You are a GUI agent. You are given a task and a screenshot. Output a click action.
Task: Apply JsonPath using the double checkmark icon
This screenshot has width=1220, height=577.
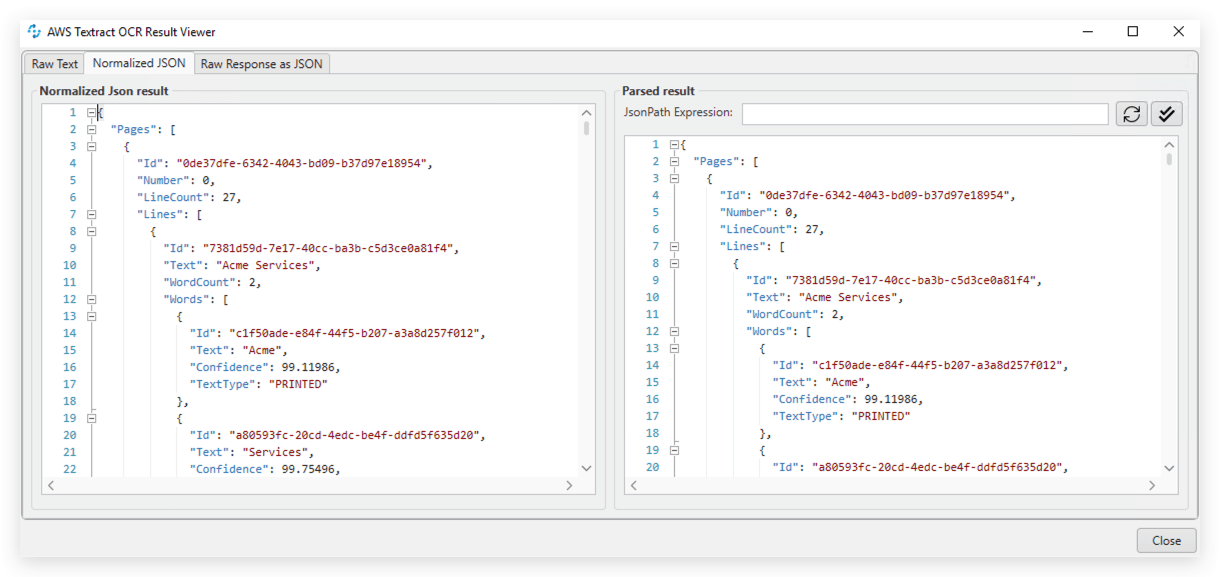[x=1166, y=113]
